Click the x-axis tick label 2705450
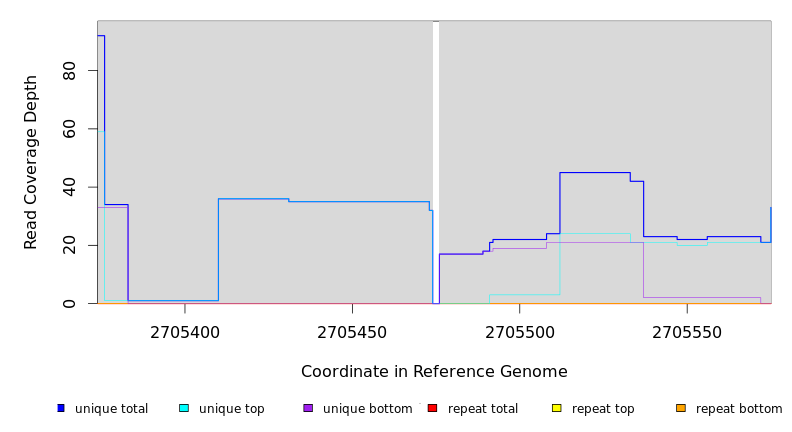 [x=352, y=332]
